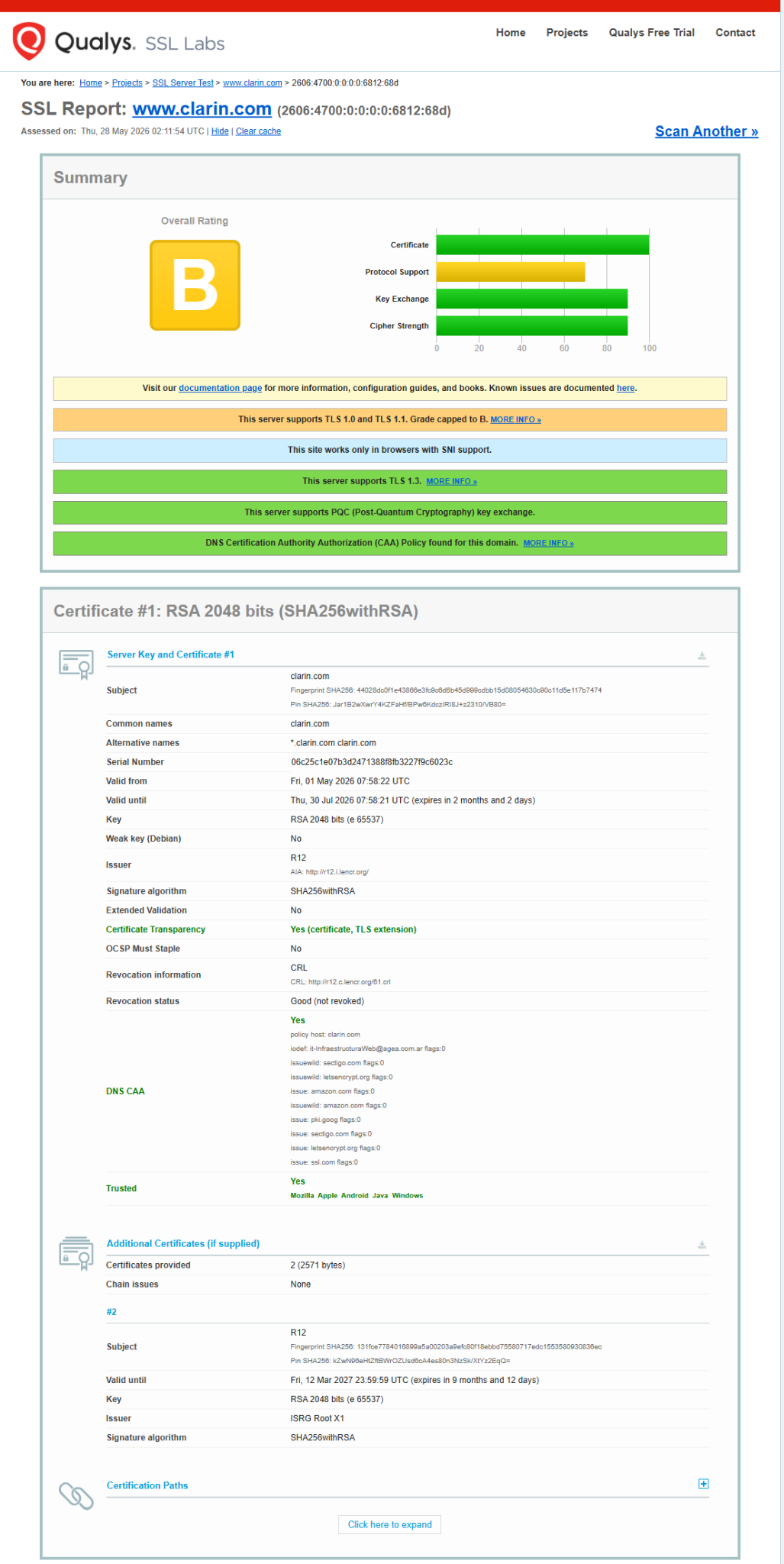Click the '*.clarin.com clarin.com' alternative names value
784x1564 pixels.
[334, 743]
